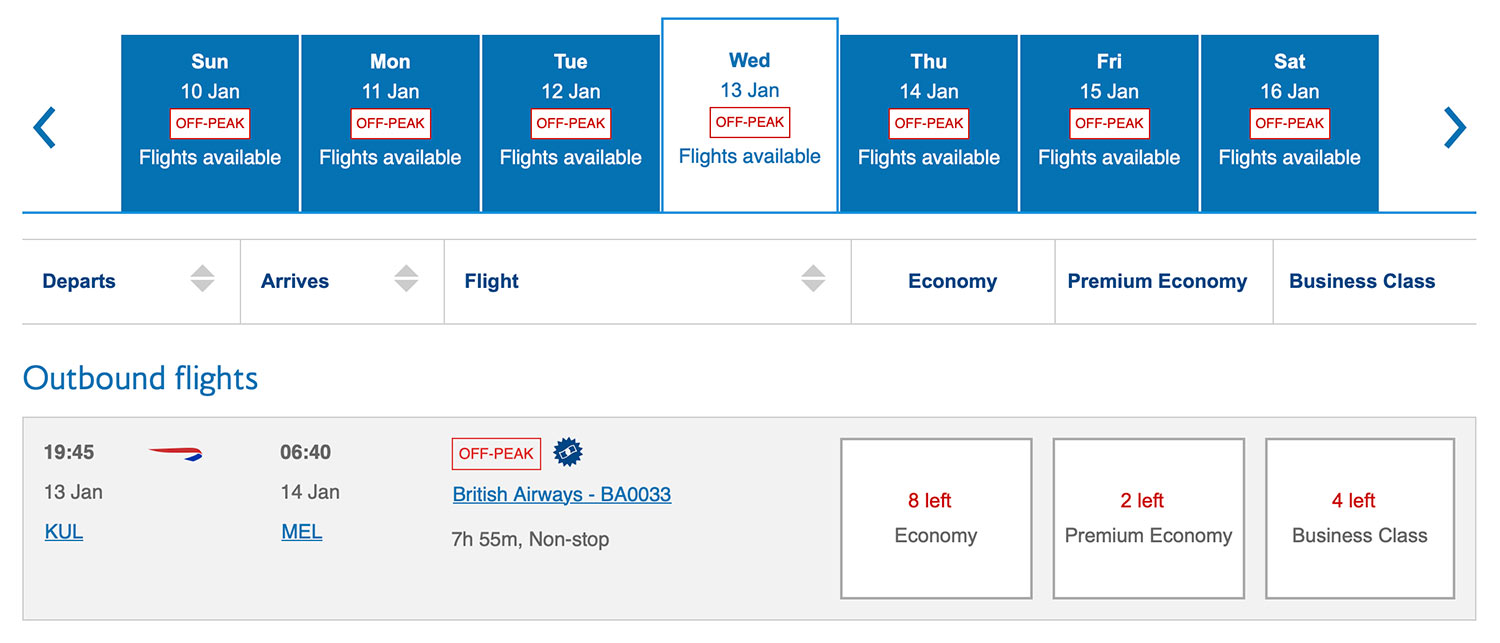This screenshot has width=1500, height=643.
Task: Select Business Class with 4 left
Action: pos(1360,518)
